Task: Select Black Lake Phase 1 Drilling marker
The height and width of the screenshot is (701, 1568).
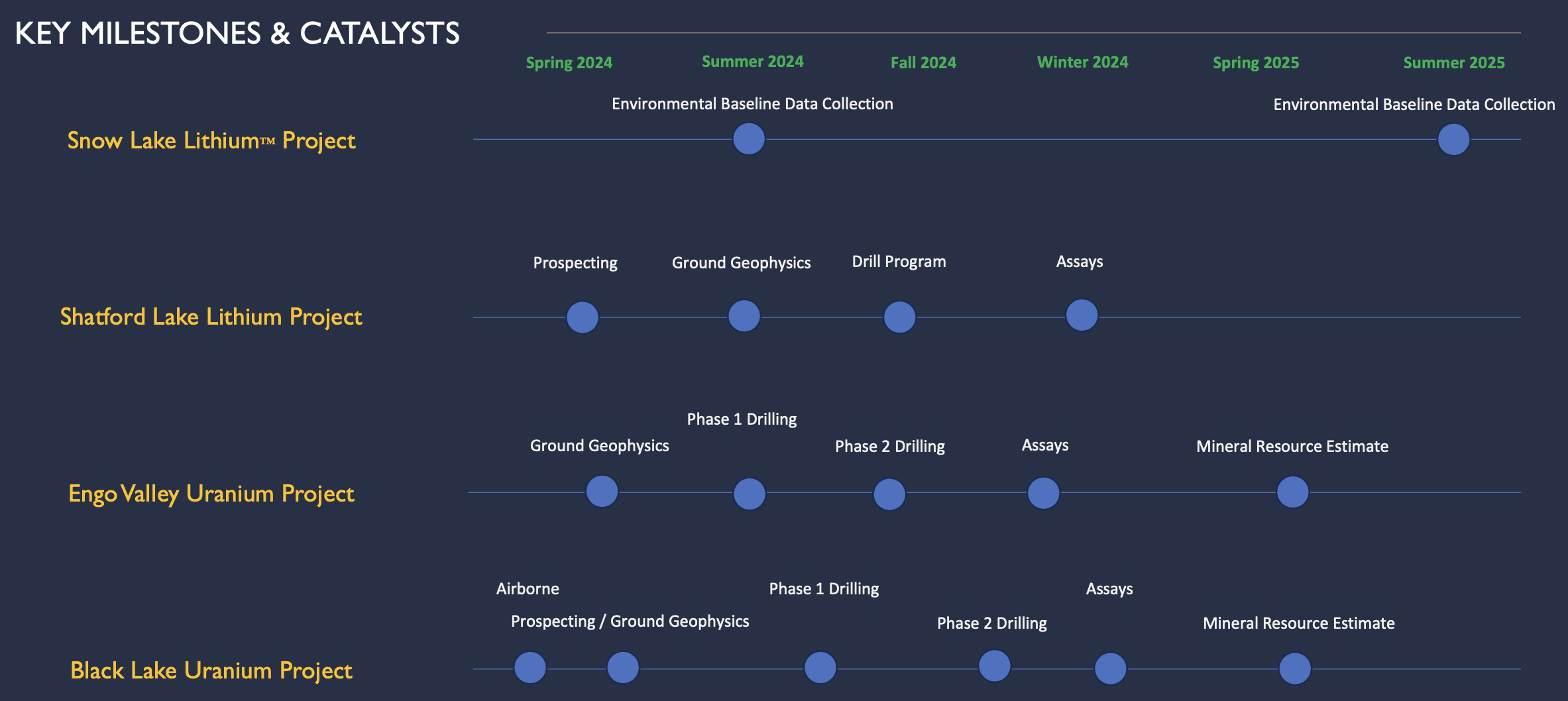Action: [820, 667]
